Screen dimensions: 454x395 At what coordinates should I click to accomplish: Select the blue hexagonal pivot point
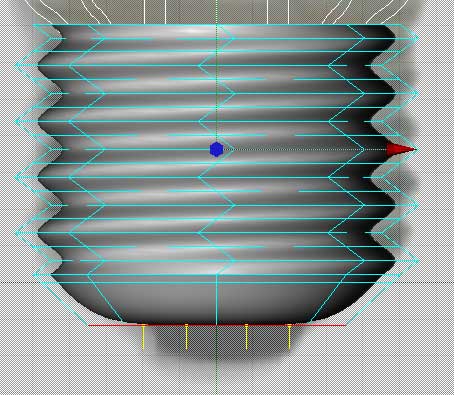[216, 149]
